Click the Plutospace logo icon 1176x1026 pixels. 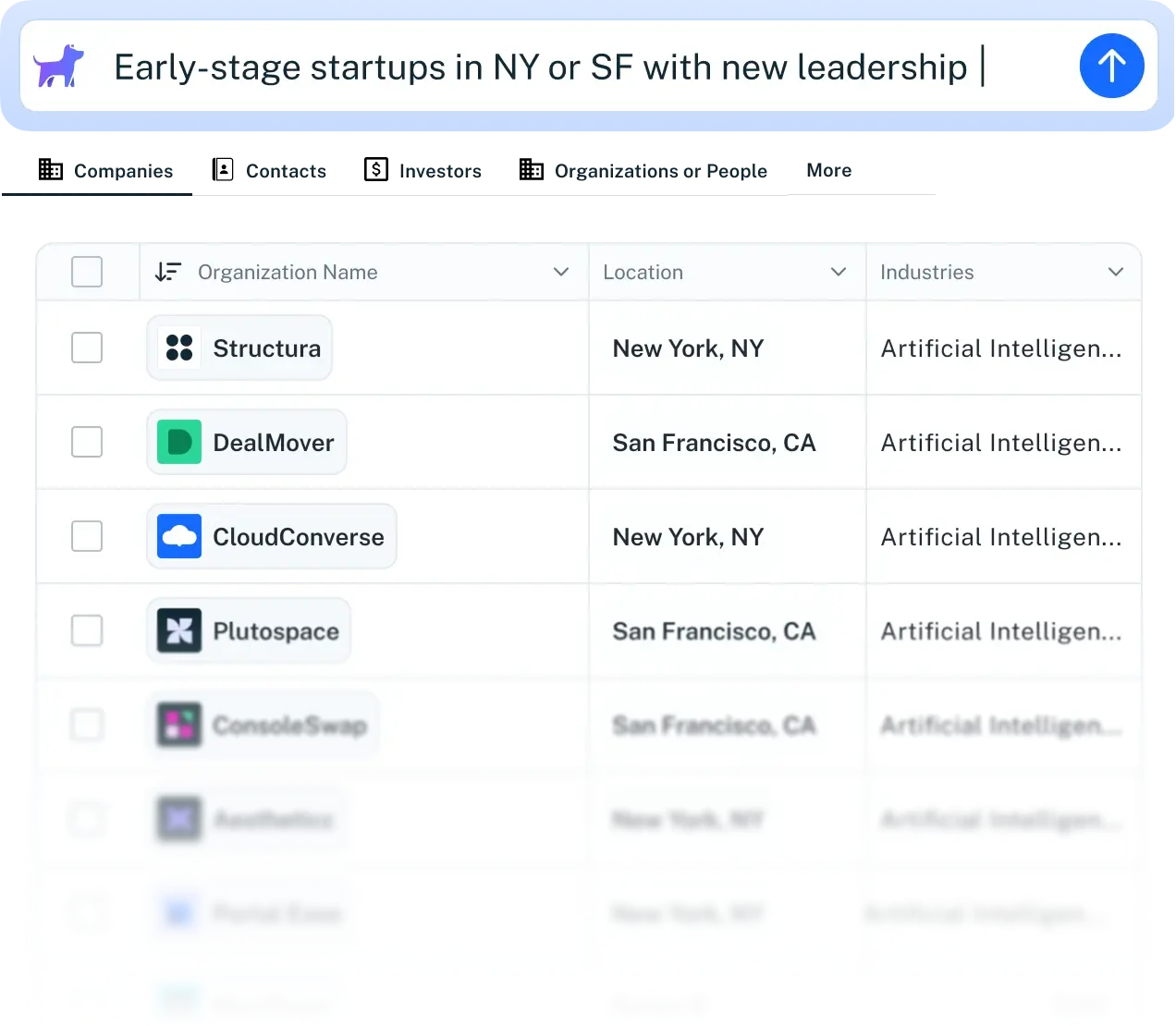pyautogui.click(x=179, y=630)
